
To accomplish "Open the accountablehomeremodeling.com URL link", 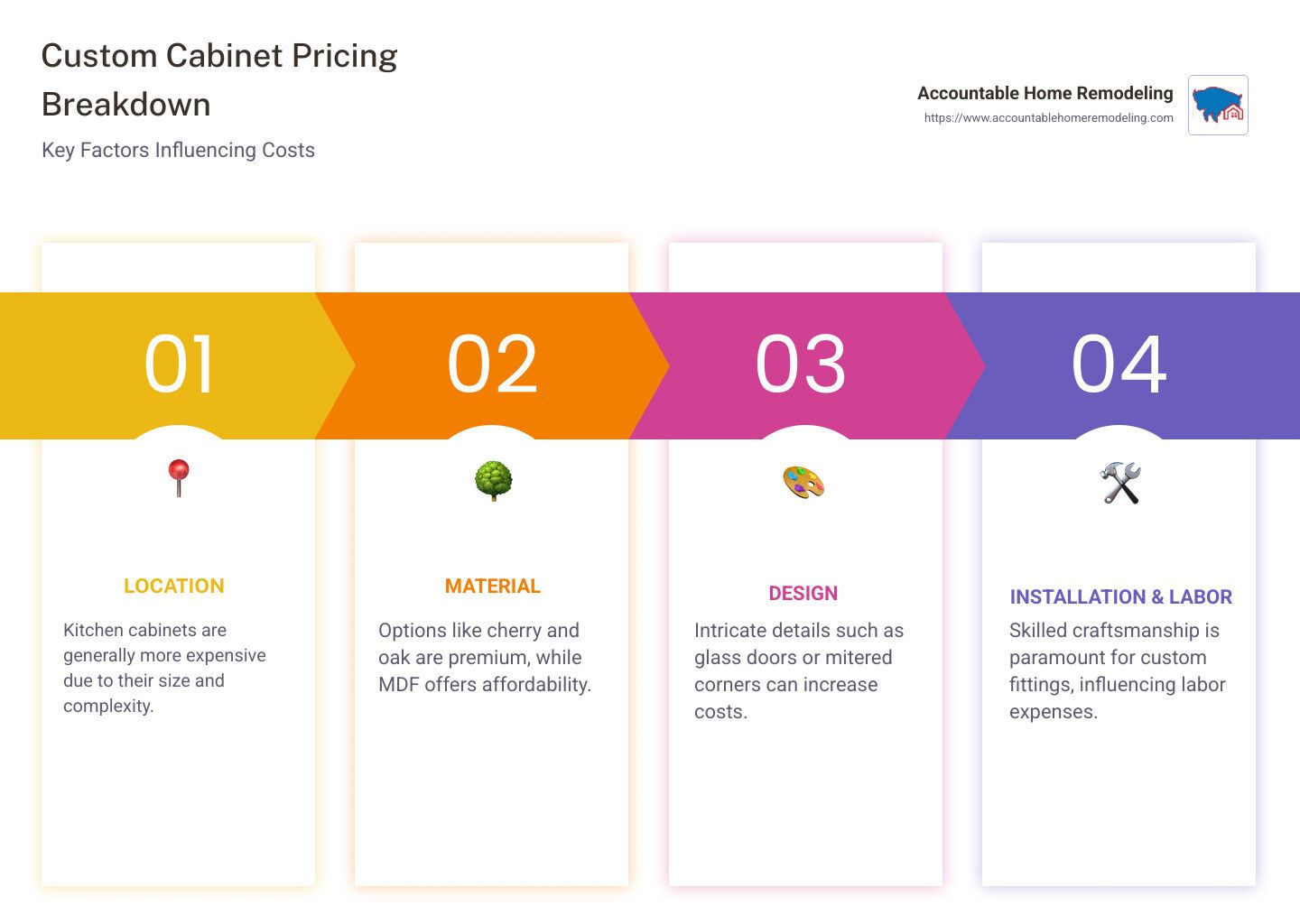I will [1048, 117].
